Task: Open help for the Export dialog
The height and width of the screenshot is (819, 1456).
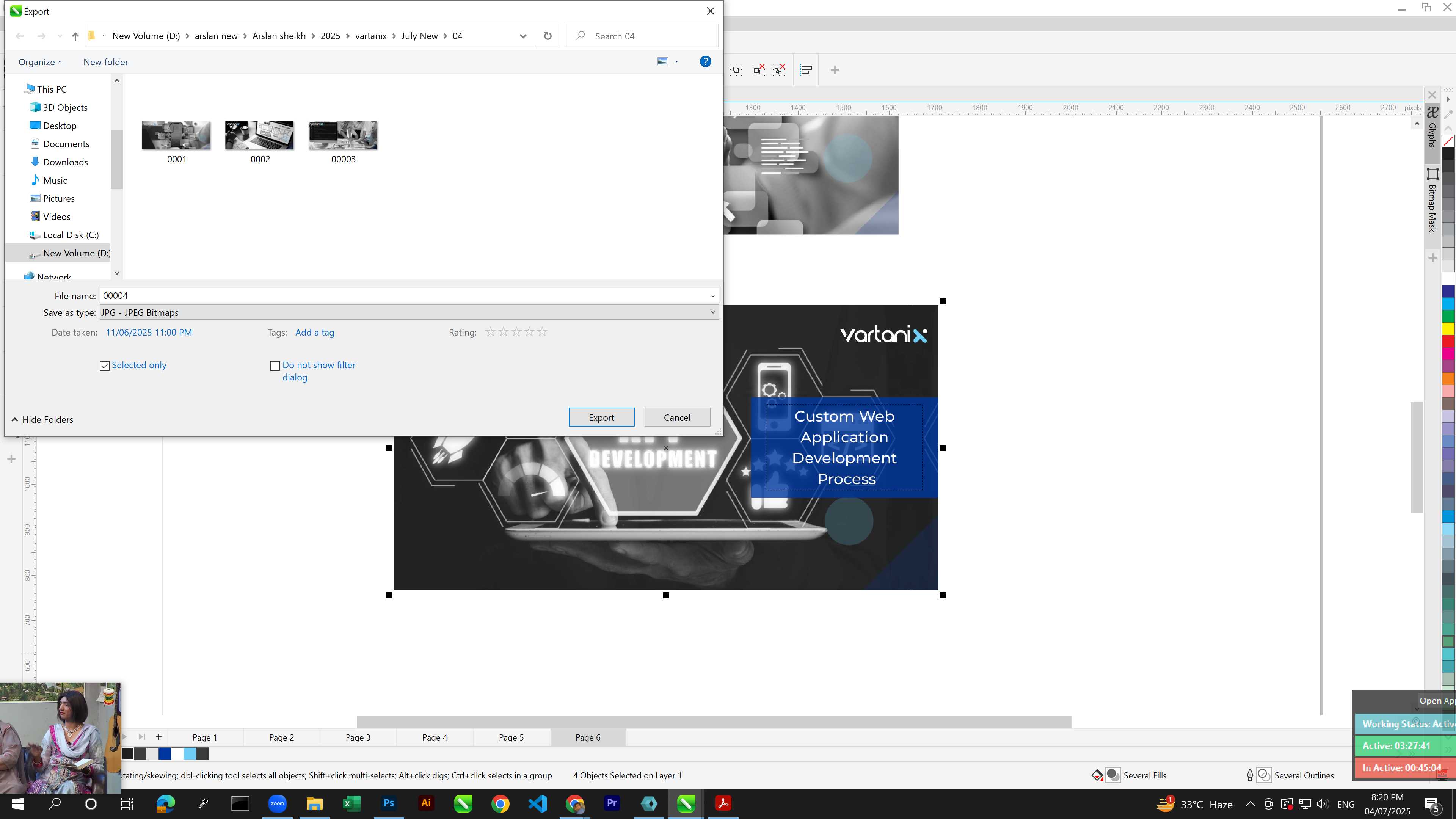Action: coord(705,61)
